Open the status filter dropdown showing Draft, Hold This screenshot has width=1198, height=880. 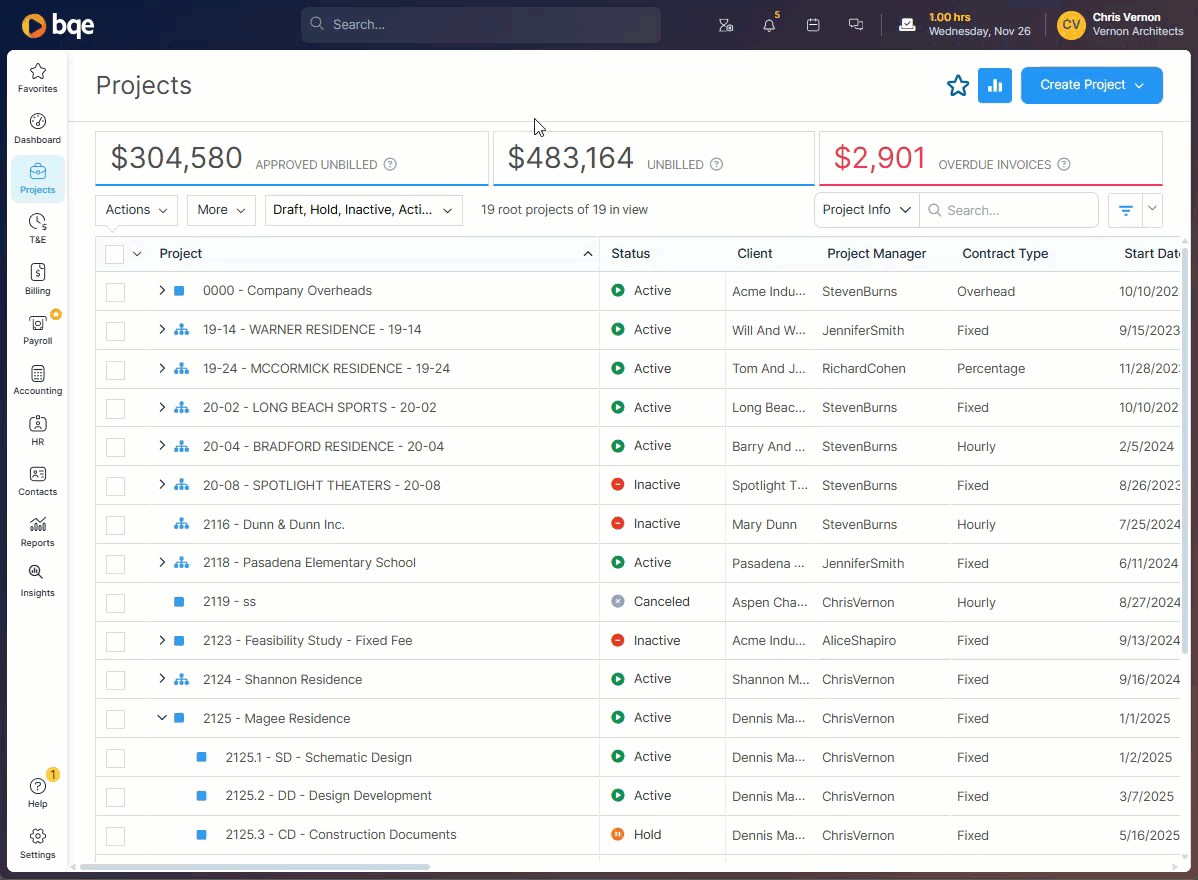click(362, 210)
